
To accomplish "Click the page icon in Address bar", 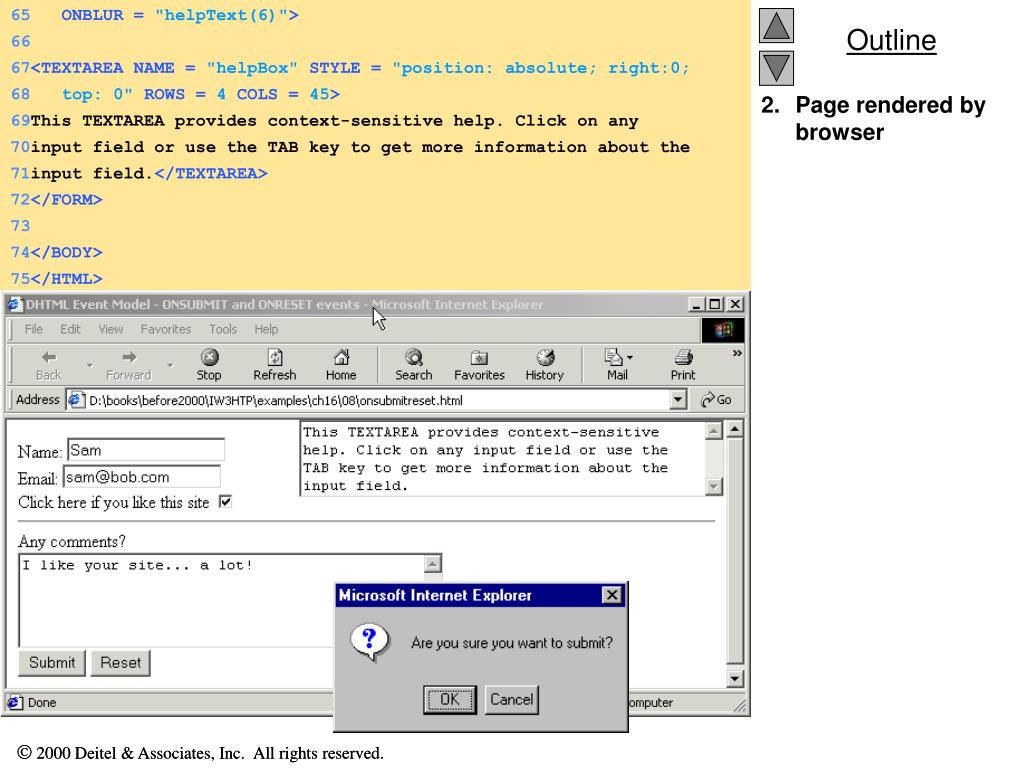I will coord(76,400).
